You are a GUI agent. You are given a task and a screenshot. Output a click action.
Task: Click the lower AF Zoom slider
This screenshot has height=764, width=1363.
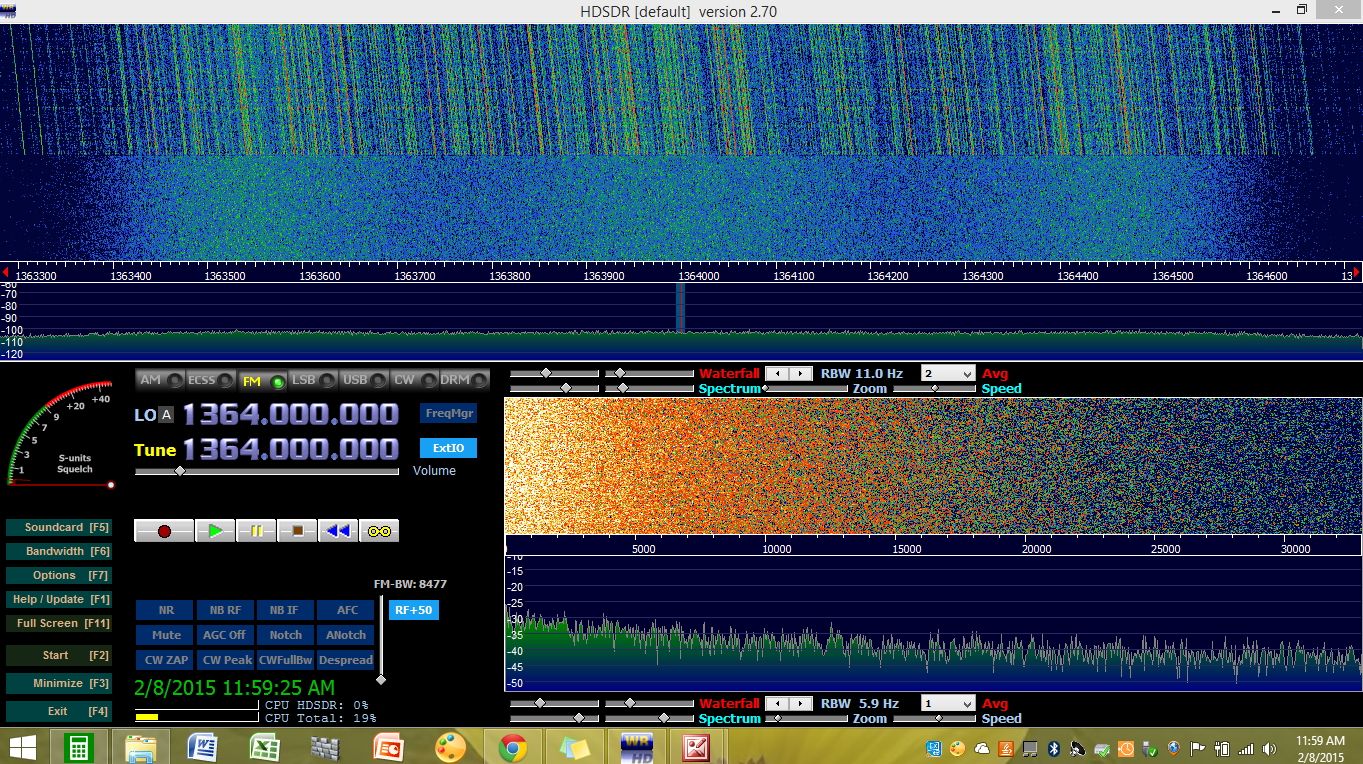pos(806,718)
